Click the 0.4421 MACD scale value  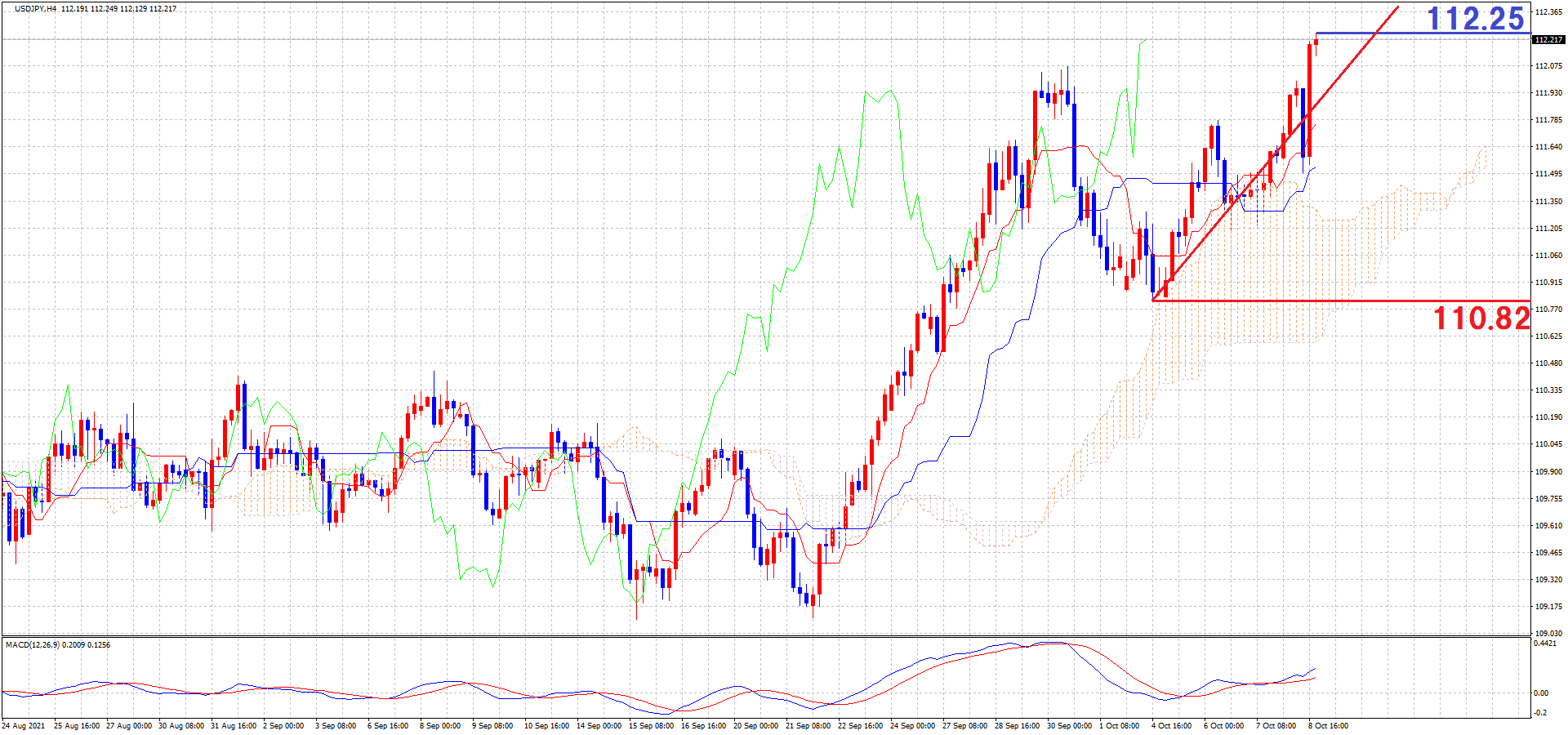(x=1545, y=644)
